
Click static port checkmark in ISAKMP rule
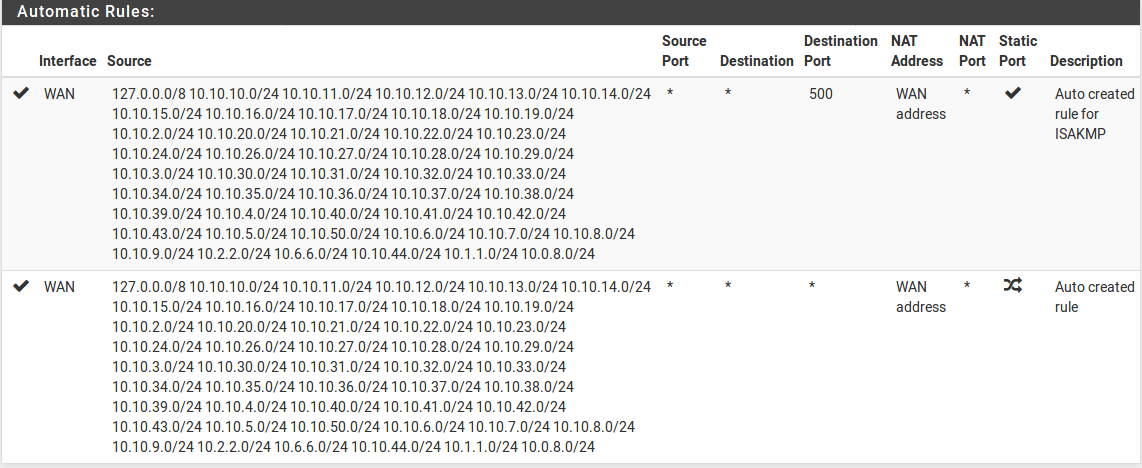pyautogui.click(x=1012, y=93)
